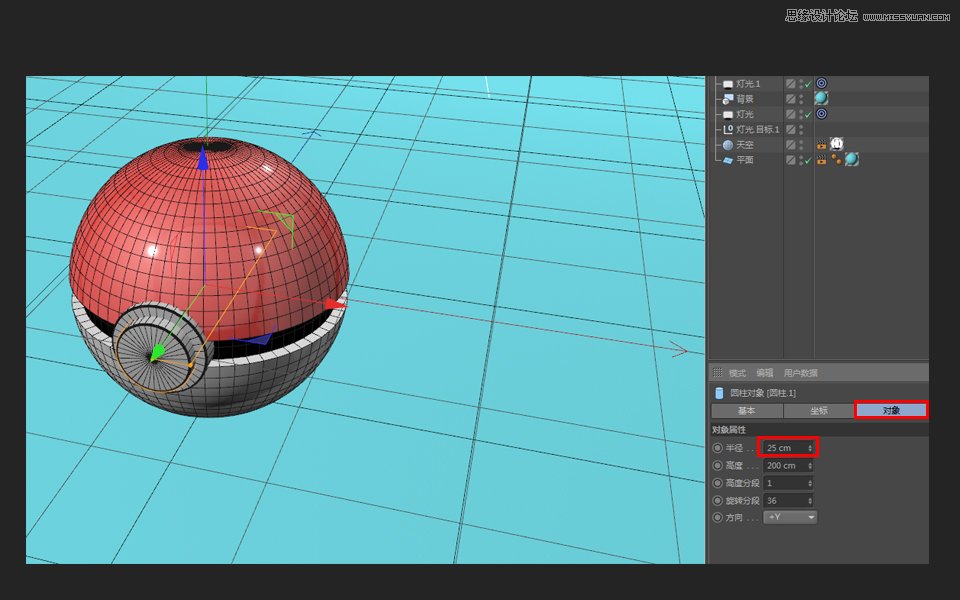Viewport: 960px width, 600px height.
Task: Toggle the green enable checkmark on 平面
Action: [806, 160]
